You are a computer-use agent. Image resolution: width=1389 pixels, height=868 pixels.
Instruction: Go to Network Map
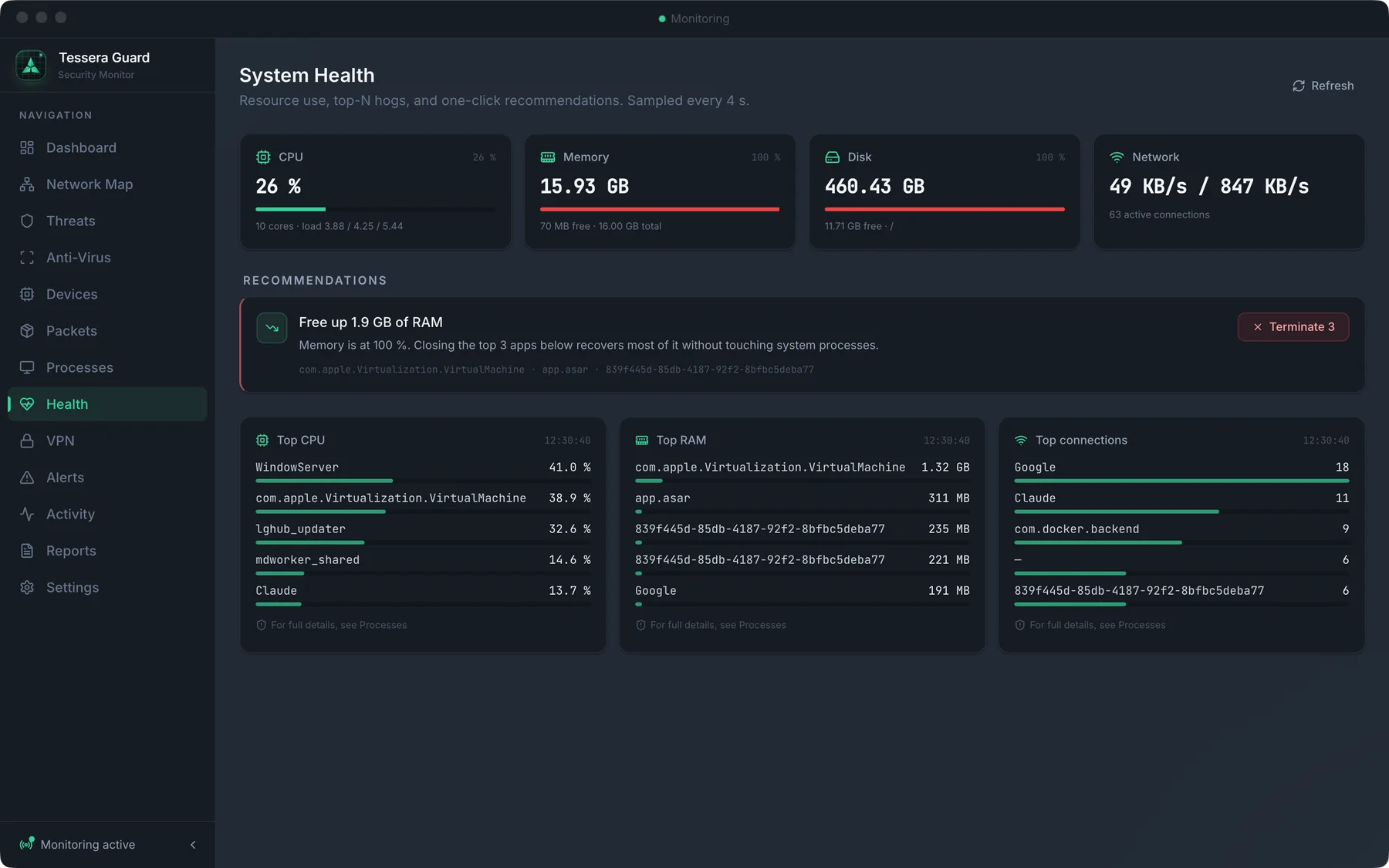point(107,184)
